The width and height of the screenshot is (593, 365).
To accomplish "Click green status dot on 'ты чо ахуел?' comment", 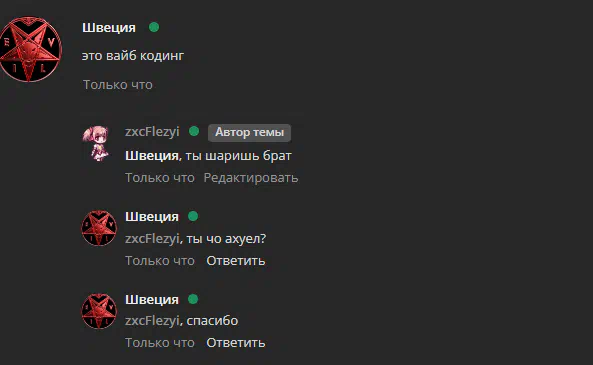I will click(x=193, y=216).
